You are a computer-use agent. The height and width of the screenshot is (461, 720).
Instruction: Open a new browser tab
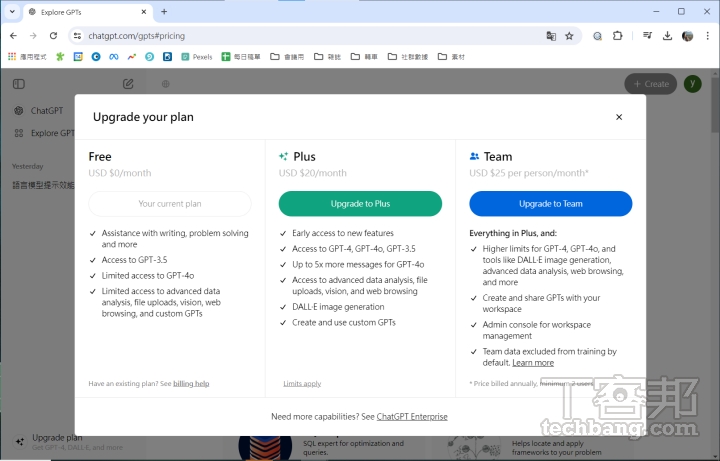click(164, 12)
